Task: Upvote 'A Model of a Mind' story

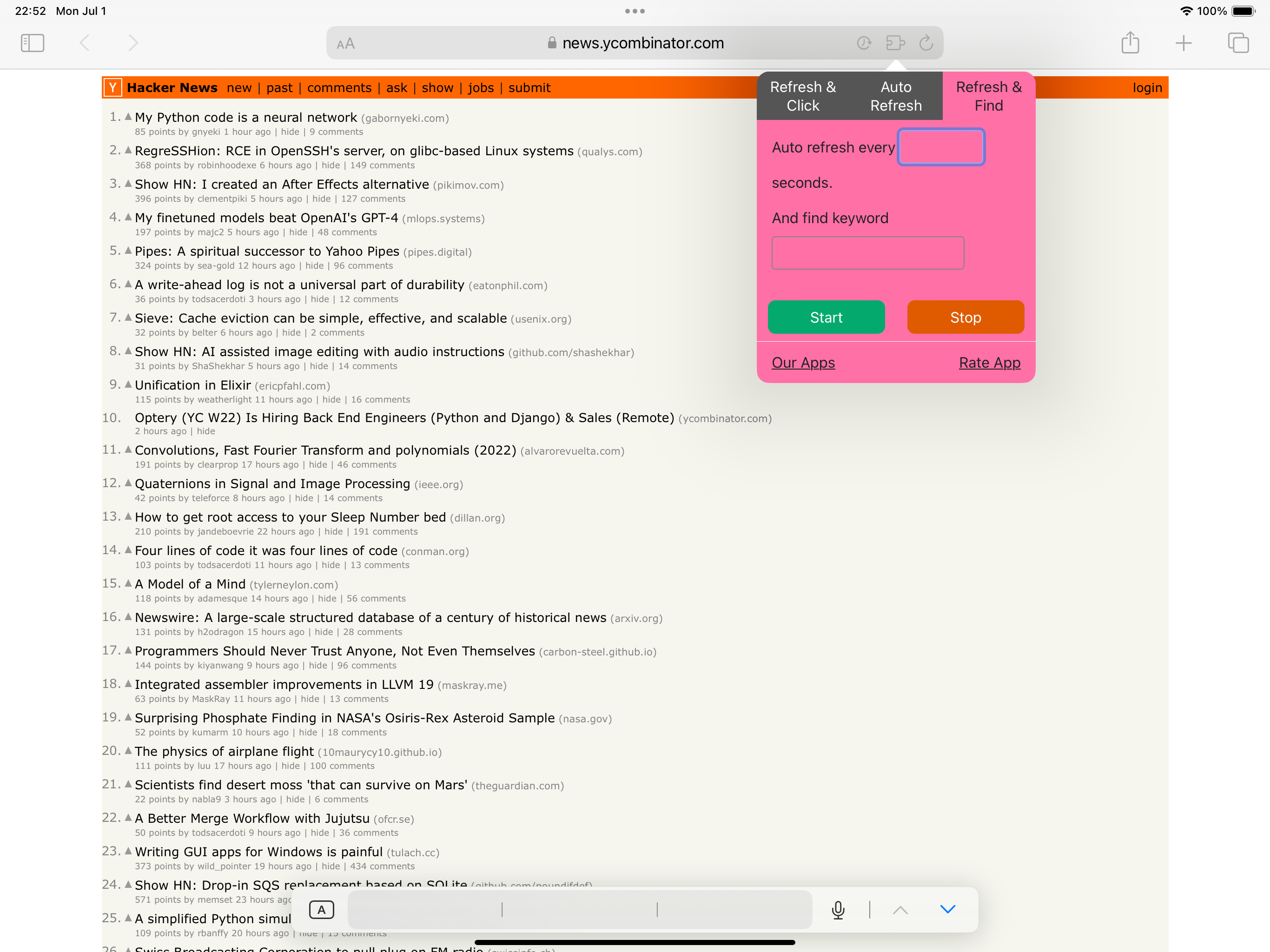Action: click(128, 583)
